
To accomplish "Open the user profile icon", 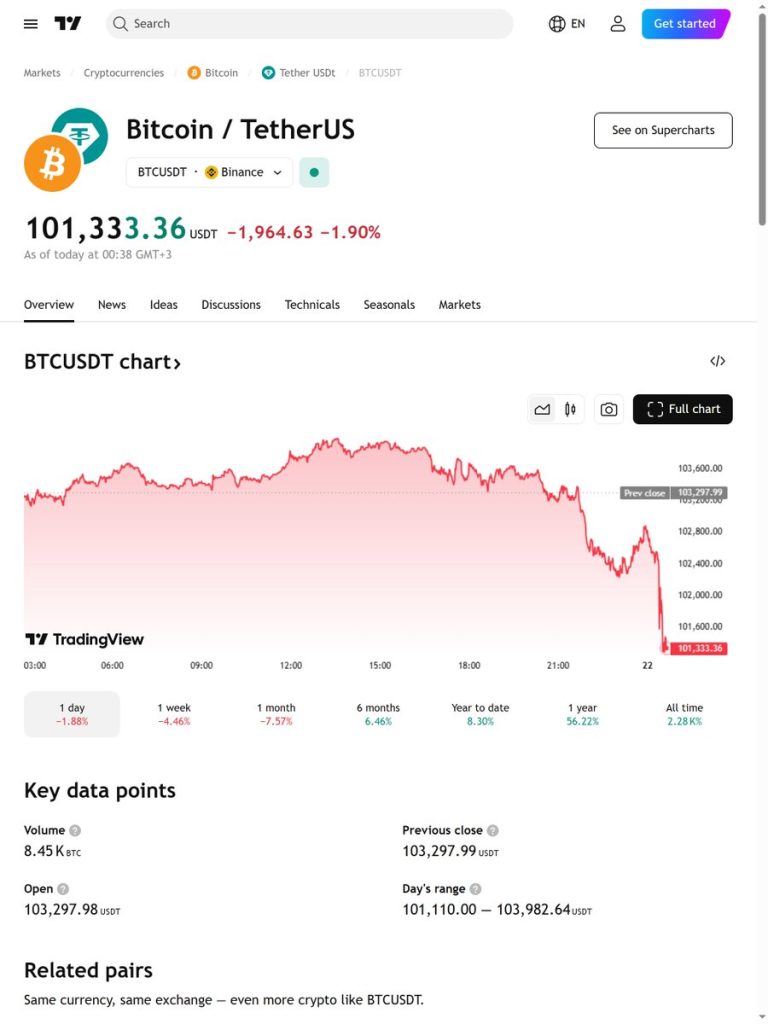I will [618, 24].
